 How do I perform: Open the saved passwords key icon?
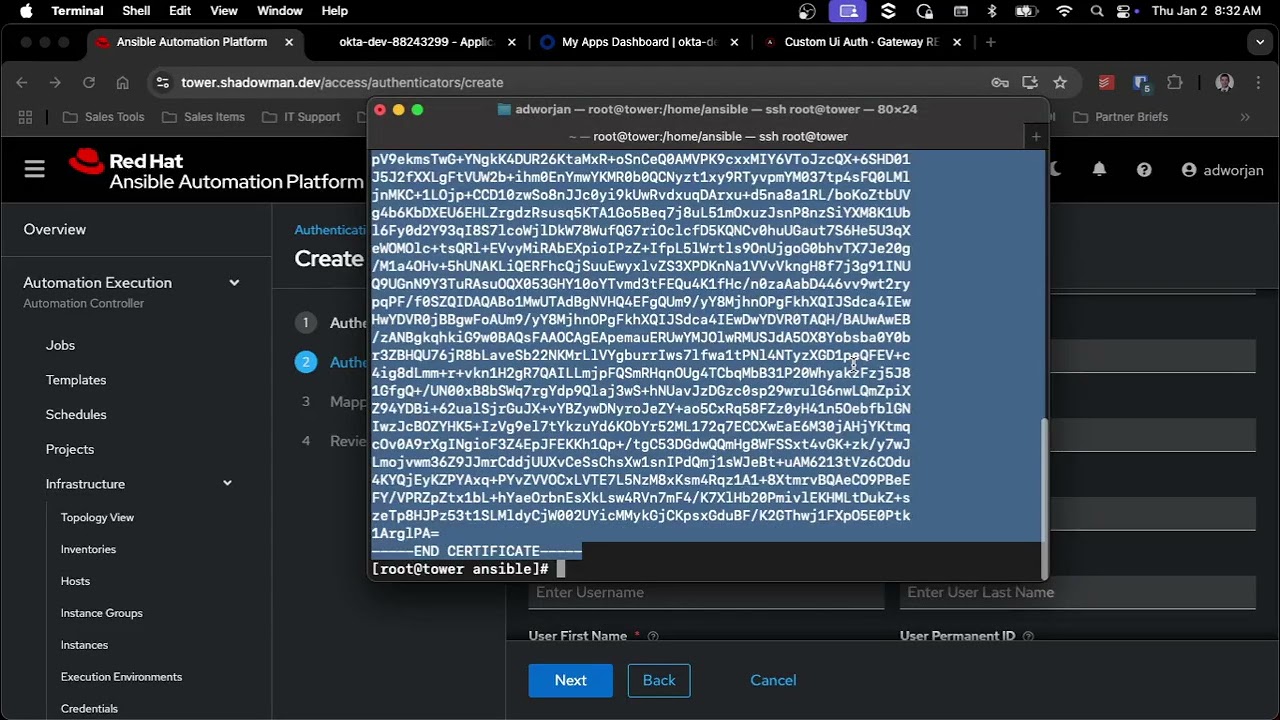[x=999, y=82]
